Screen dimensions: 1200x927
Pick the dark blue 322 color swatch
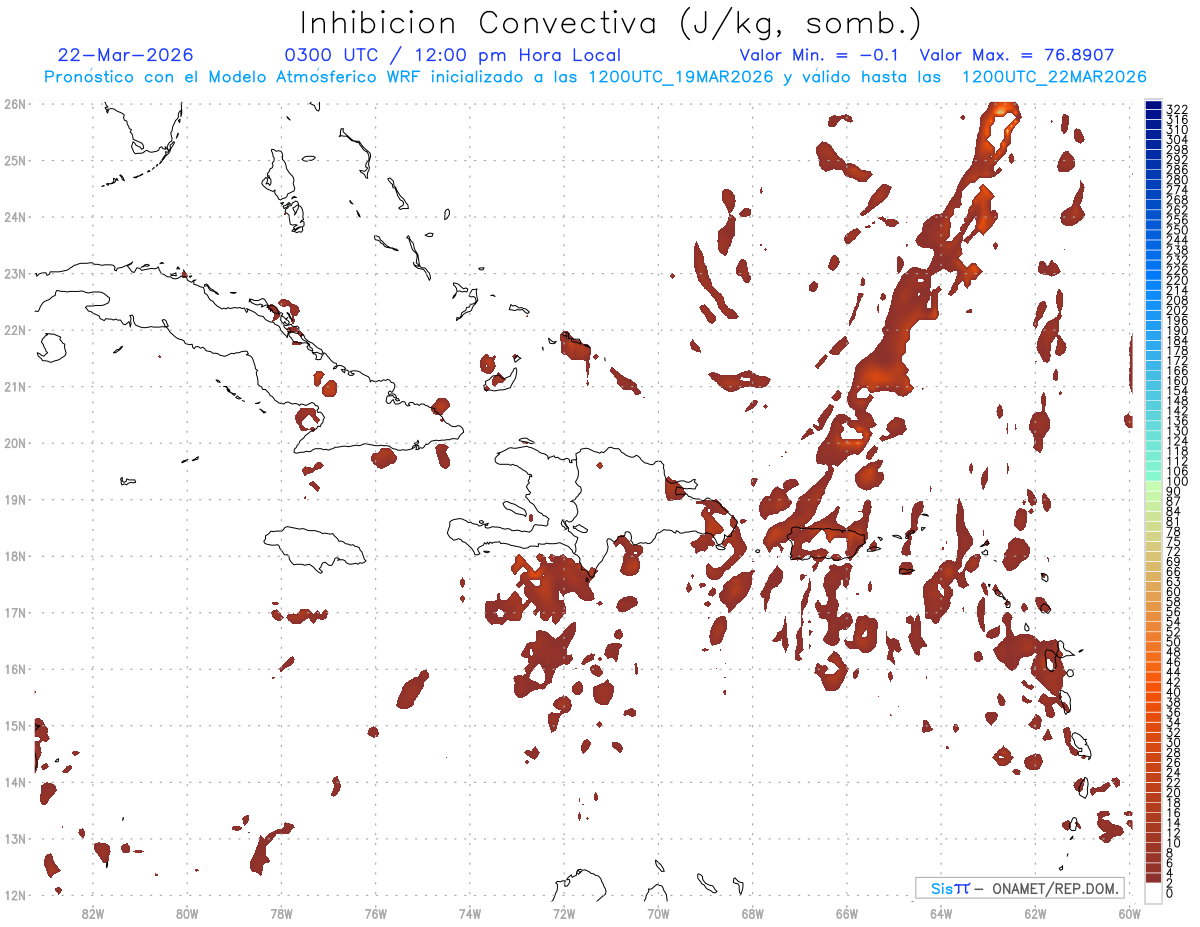tap(1153, 106)
